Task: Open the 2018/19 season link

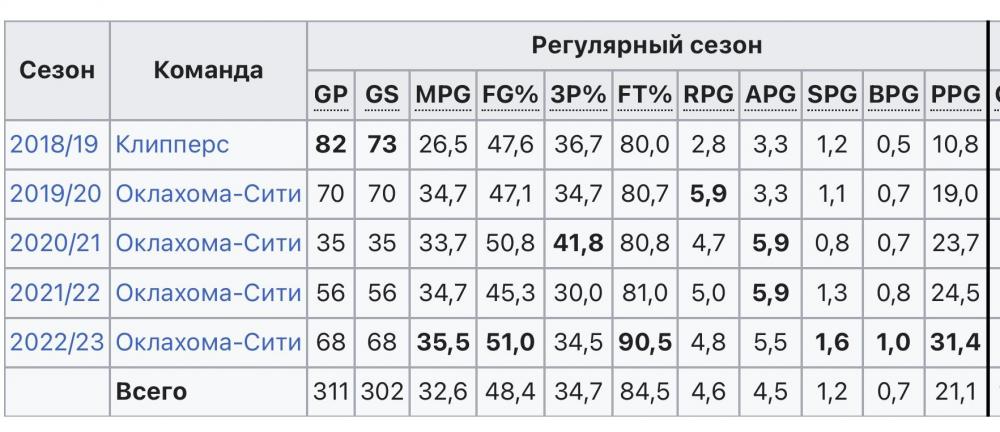Action: 54,144
